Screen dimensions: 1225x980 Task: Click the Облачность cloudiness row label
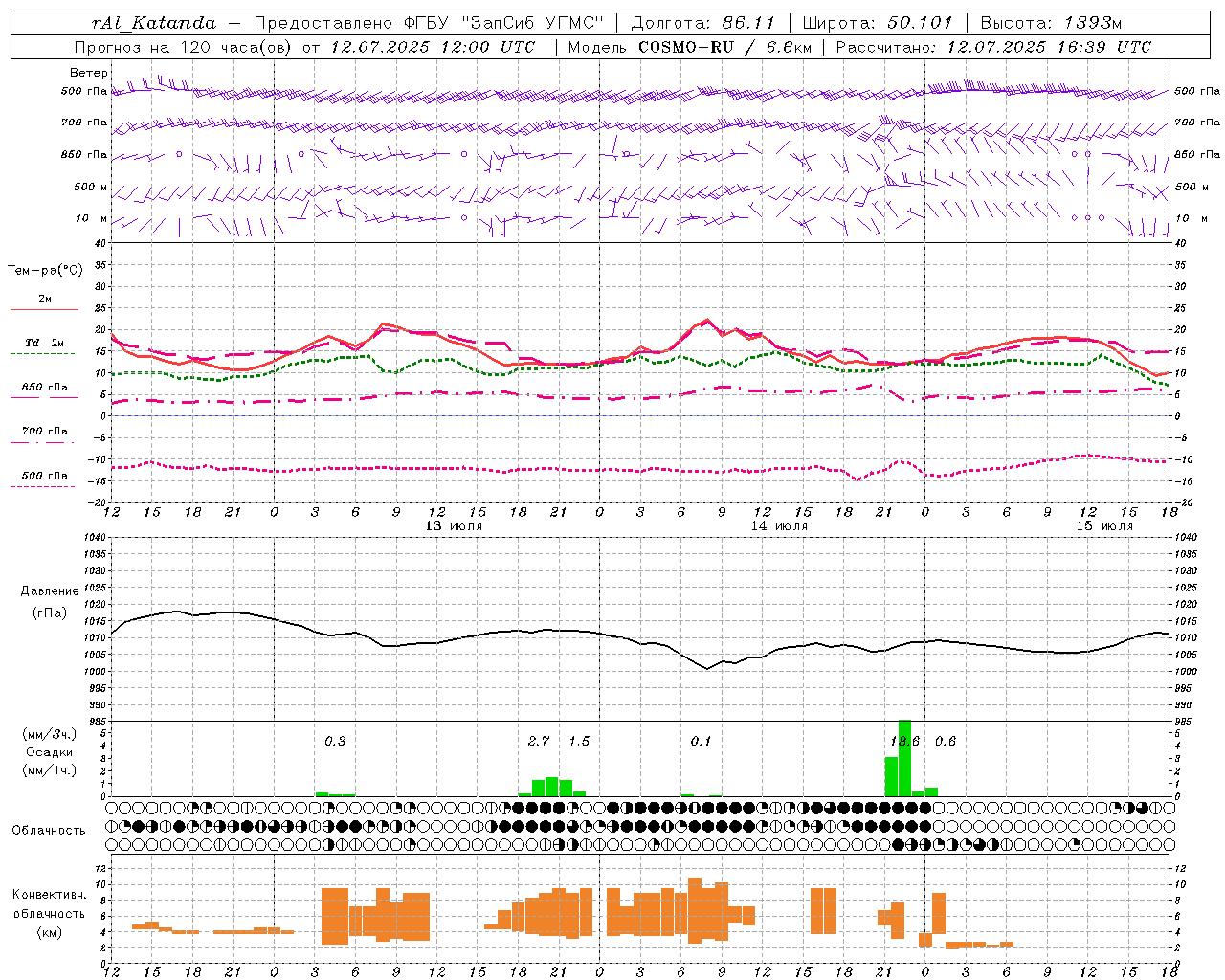[49, 830]
